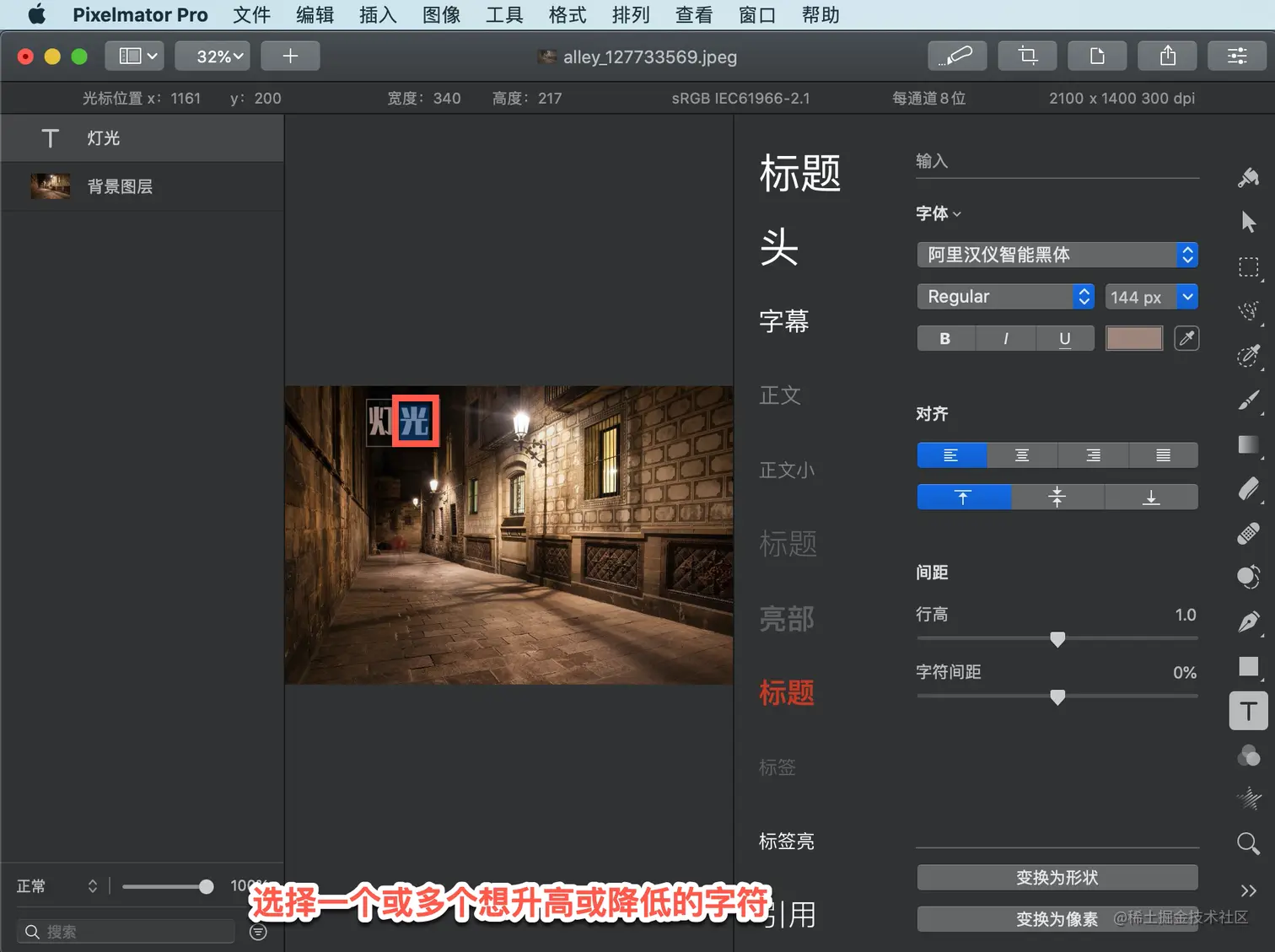Open the 32% zoom level dropdown
Image resolution: width=1275 pixels, height=952 pixels.
212,56
